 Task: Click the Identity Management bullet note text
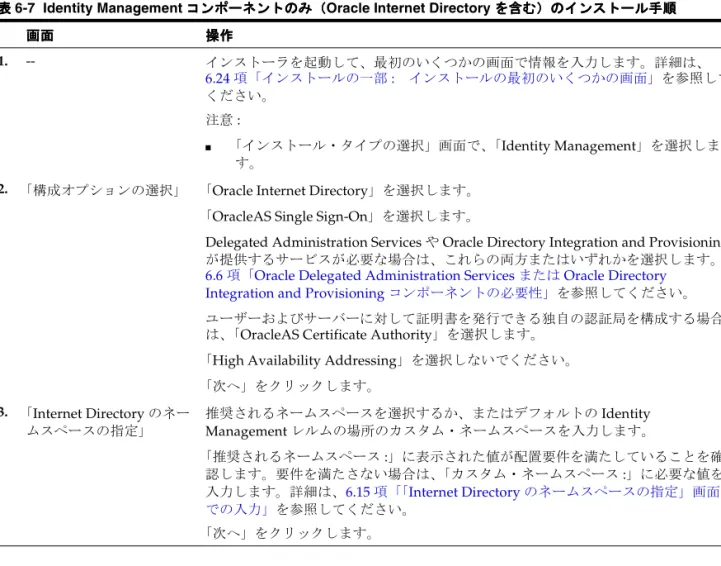(x=477, y=154)
